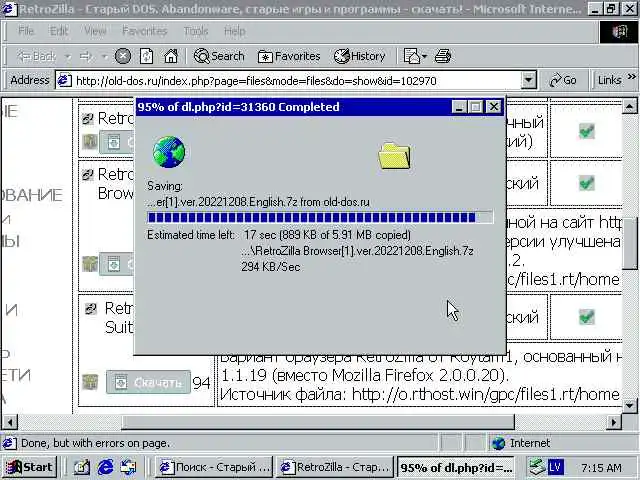Minimize the download dialog
This screenshot has width=640, height=480.
tap(459, 107)
